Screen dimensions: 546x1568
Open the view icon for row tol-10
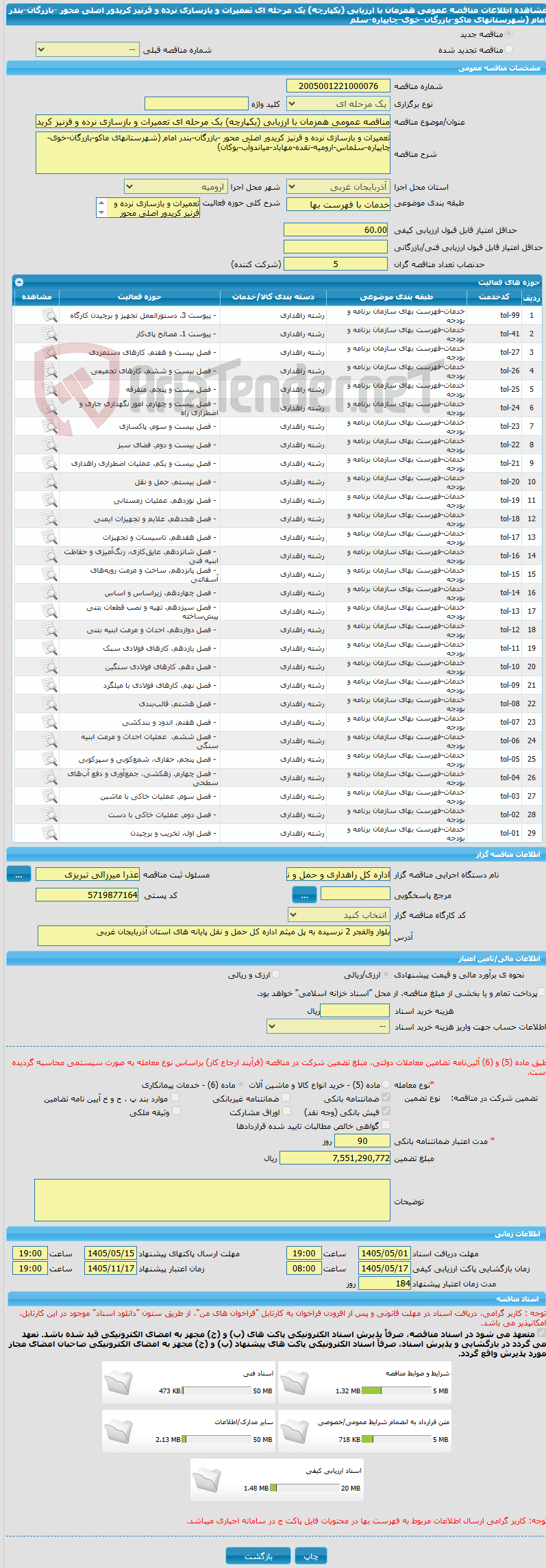pos(49,667)
